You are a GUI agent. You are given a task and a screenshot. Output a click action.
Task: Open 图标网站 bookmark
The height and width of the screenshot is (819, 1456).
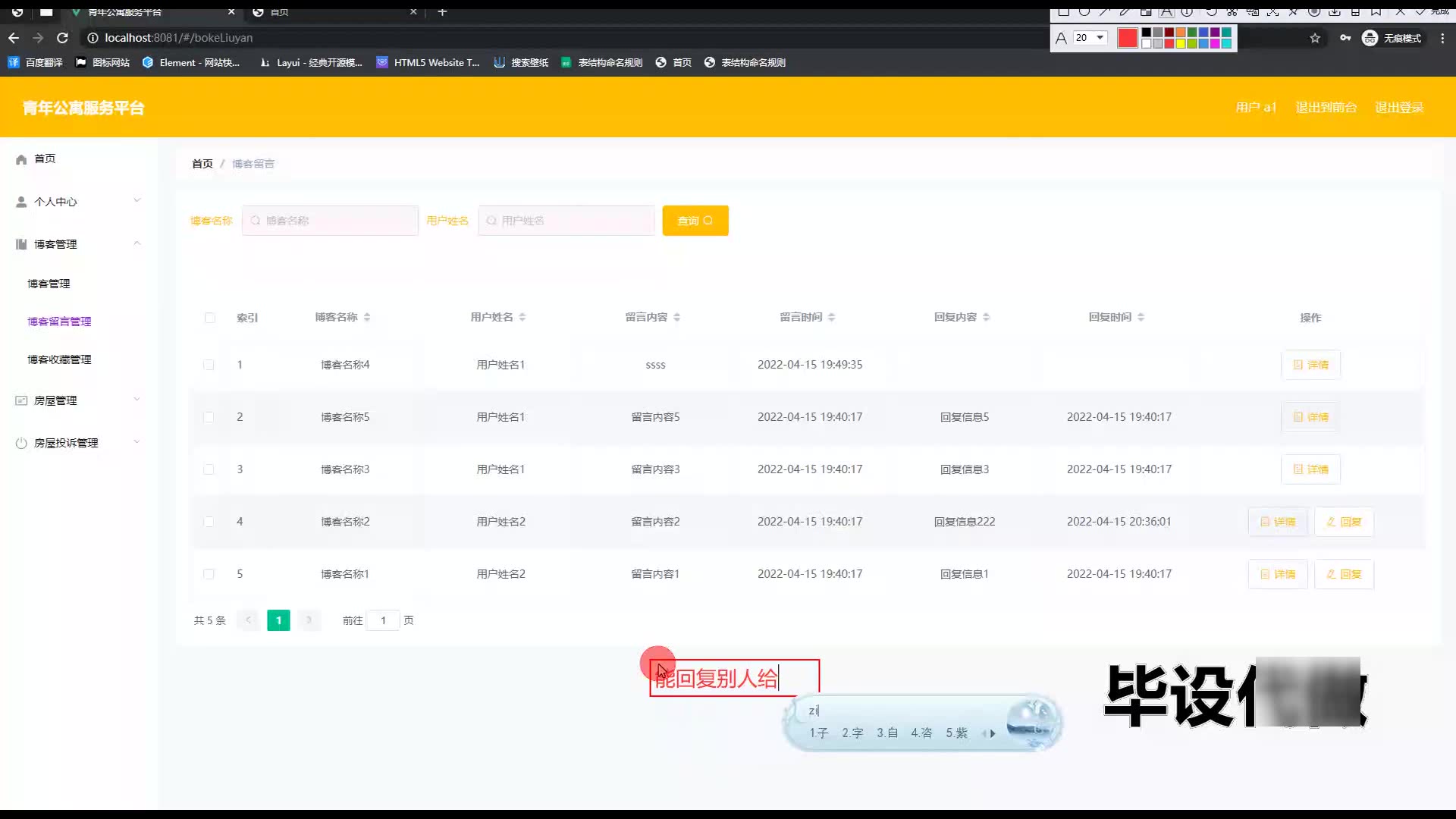click(x=102, y=62)
